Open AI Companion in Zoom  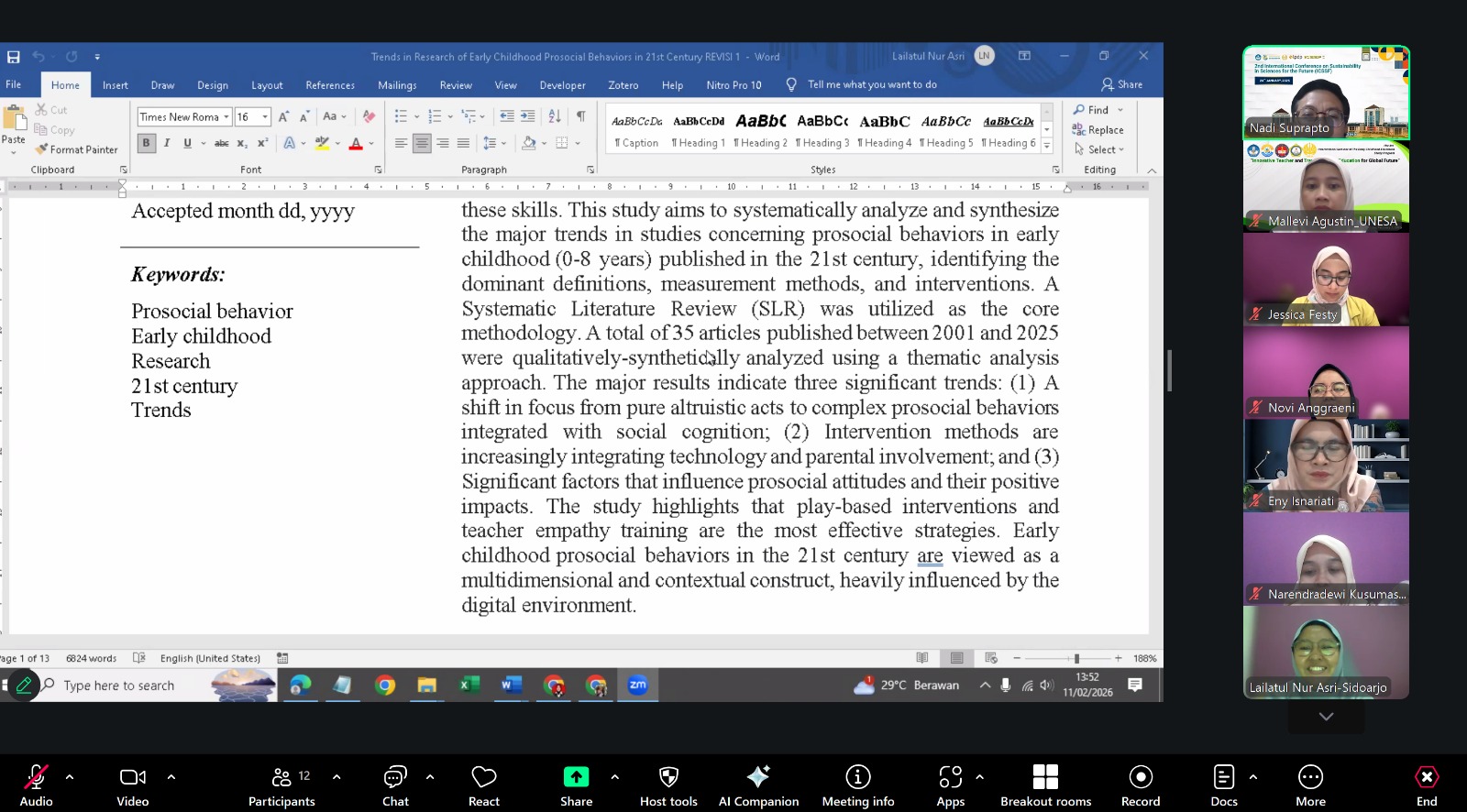coord(758,785)
